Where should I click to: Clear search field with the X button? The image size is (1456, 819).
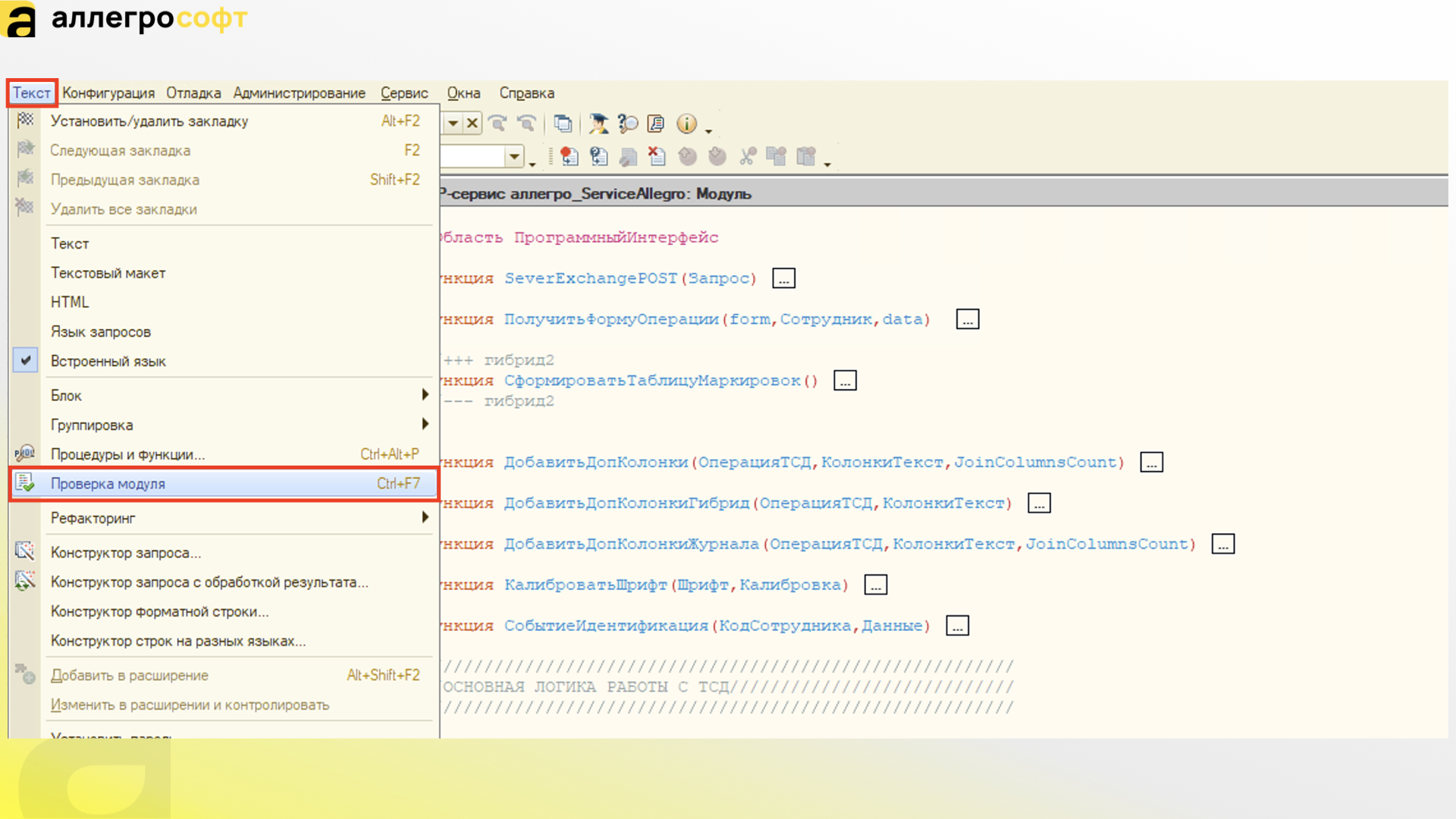point(472,123)
